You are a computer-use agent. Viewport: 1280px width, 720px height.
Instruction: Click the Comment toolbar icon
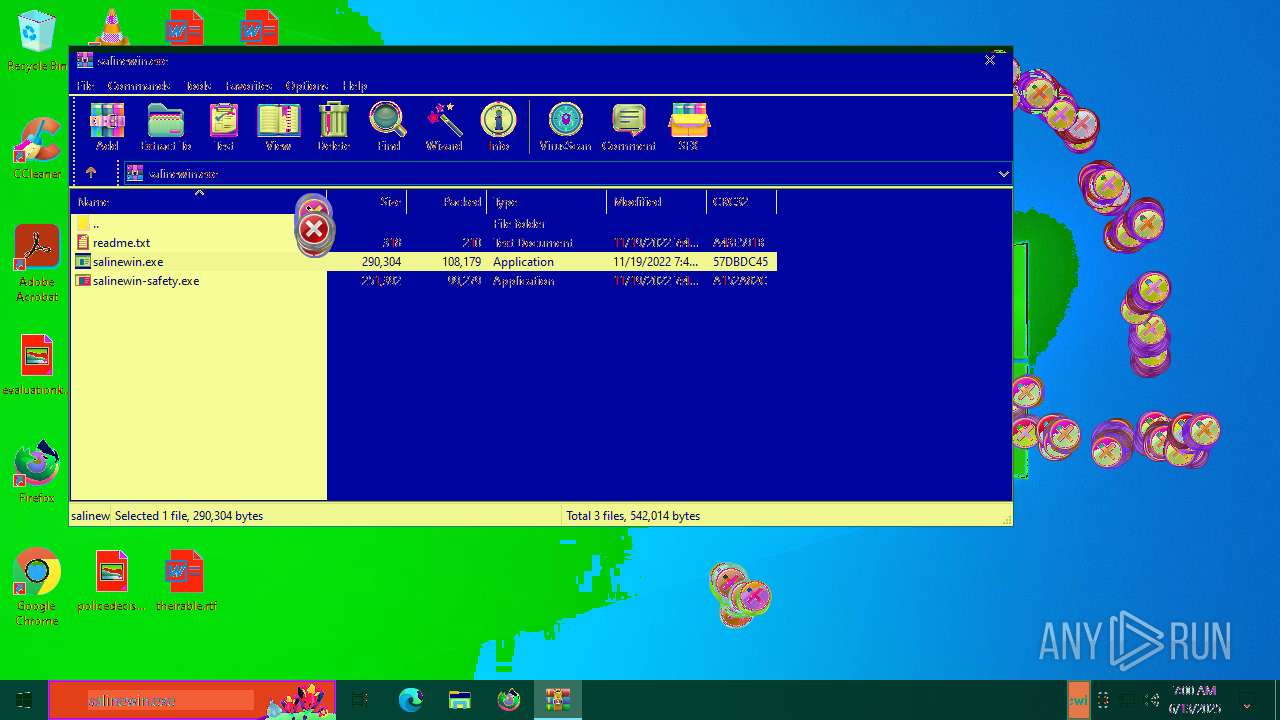[x=628, y=126]
